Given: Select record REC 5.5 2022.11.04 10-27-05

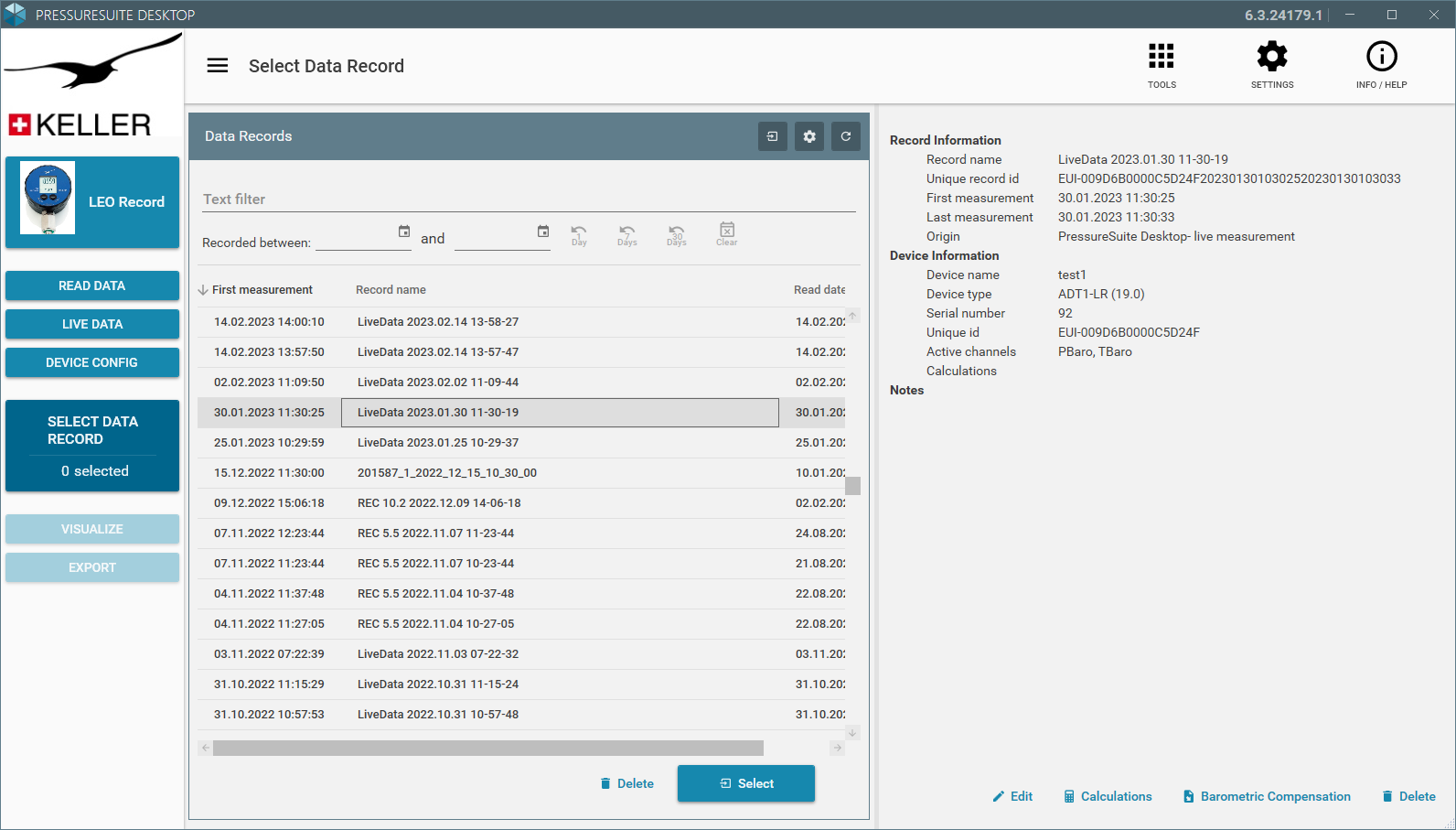Looking at the screenshot, I should coord(521,624).
